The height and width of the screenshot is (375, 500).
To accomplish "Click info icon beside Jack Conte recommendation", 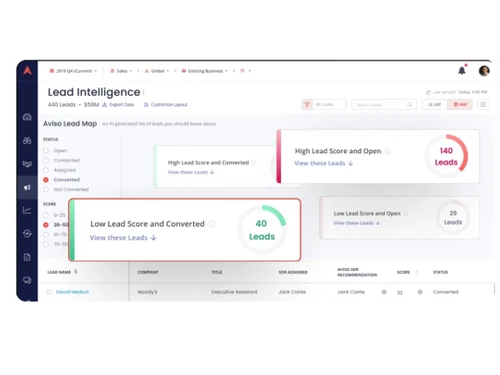I will coord(384,292).
